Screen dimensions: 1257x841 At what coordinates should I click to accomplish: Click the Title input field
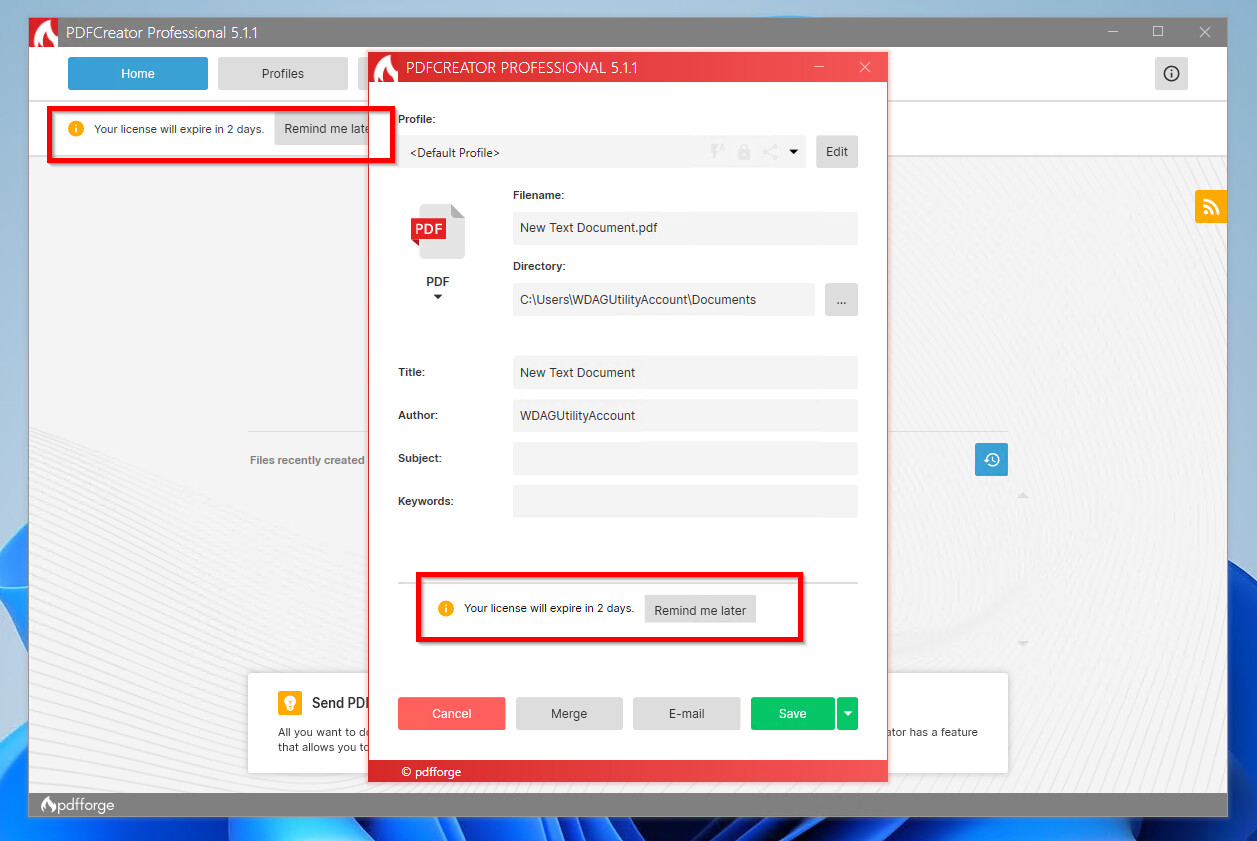(685, 372)
